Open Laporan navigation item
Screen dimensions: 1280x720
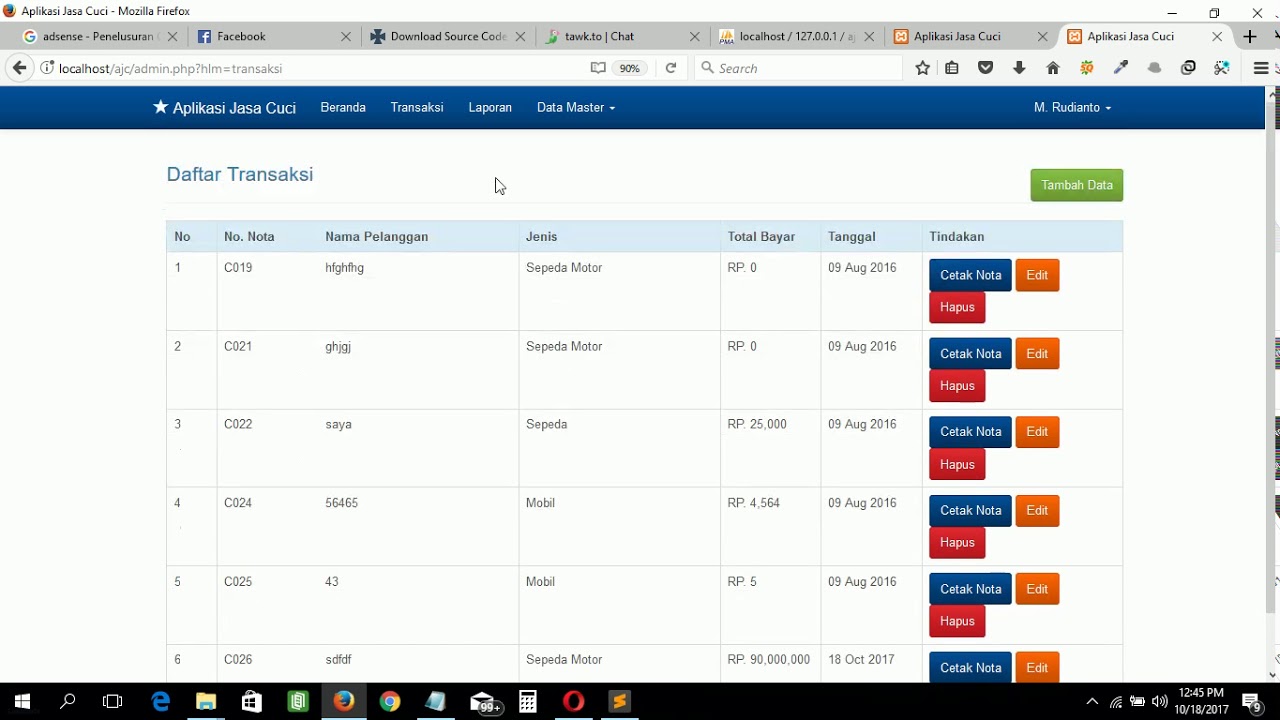(490, 107)
